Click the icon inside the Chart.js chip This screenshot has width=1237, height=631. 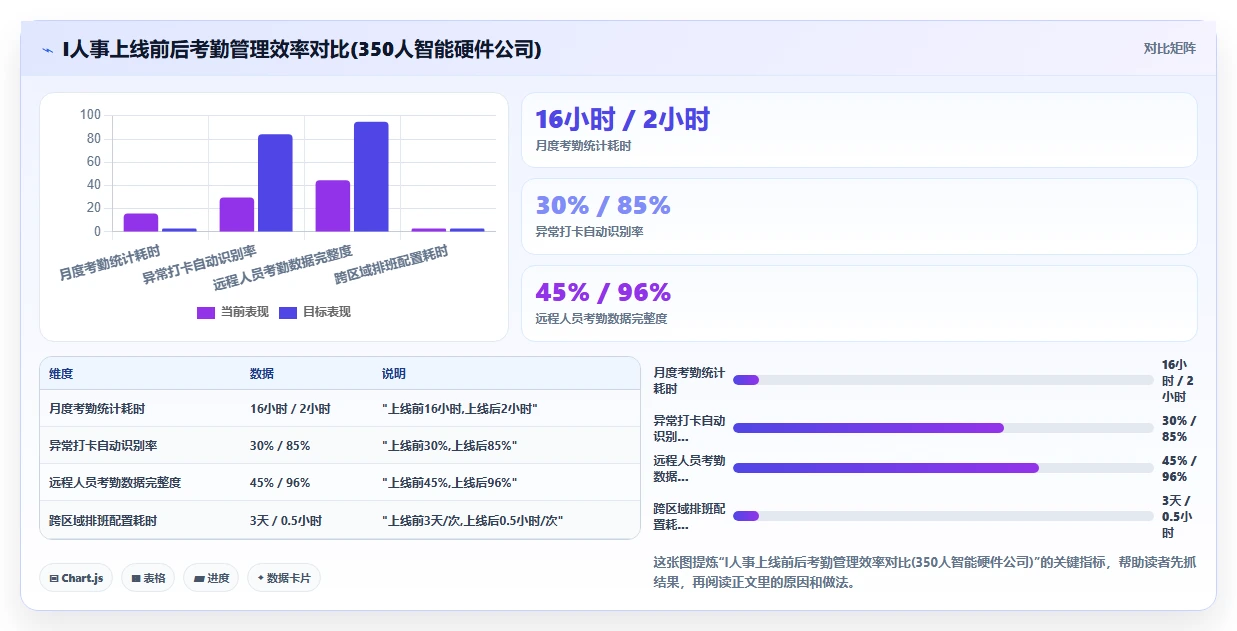click(54, 578)
